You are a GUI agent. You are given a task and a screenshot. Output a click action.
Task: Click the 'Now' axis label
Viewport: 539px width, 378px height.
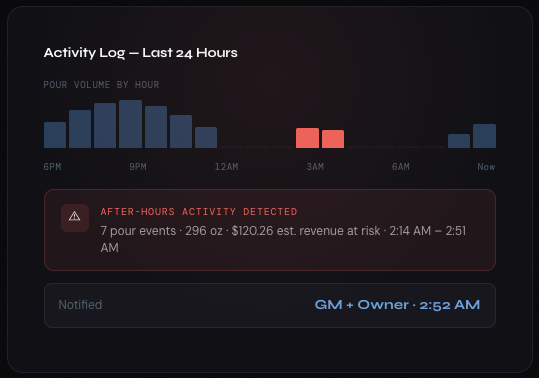[x=486, y=167]
